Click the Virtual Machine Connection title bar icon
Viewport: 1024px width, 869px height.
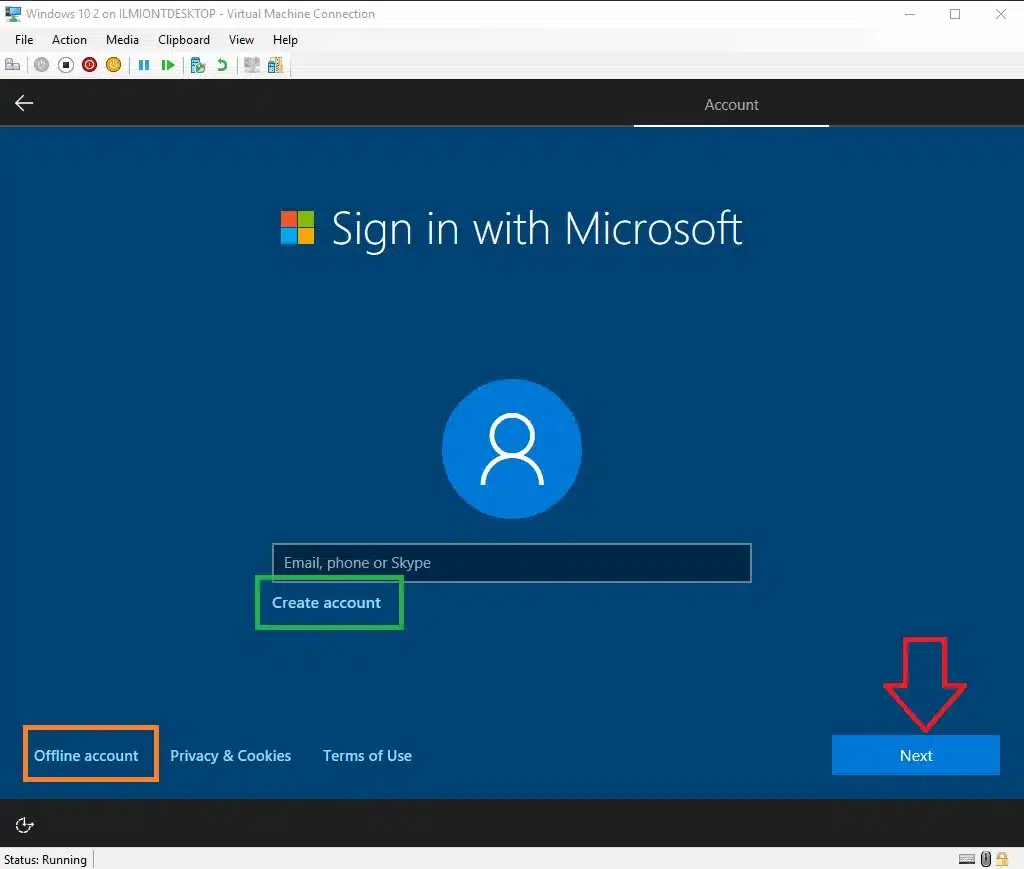pos(12,13)
